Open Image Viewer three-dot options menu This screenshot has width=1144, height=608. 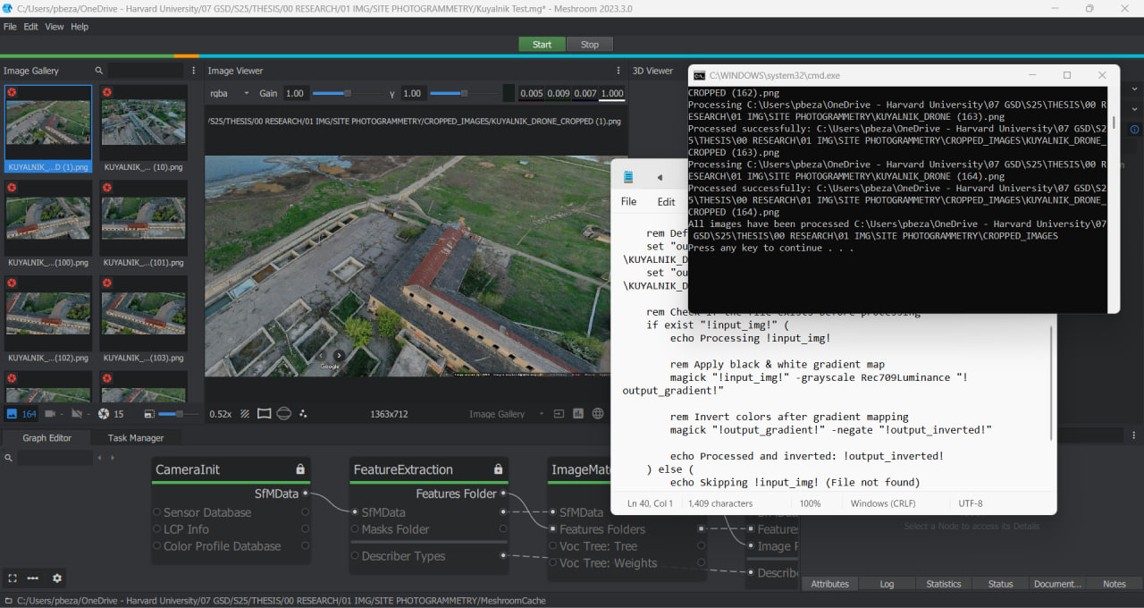(618, 71)
